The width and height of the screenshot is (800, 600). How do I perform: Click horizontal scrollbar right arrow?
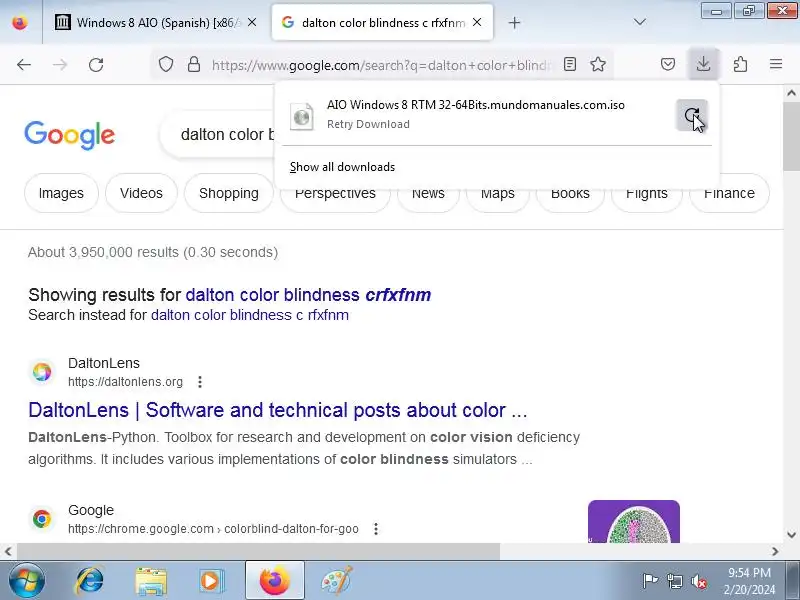[x=775, y=552]
